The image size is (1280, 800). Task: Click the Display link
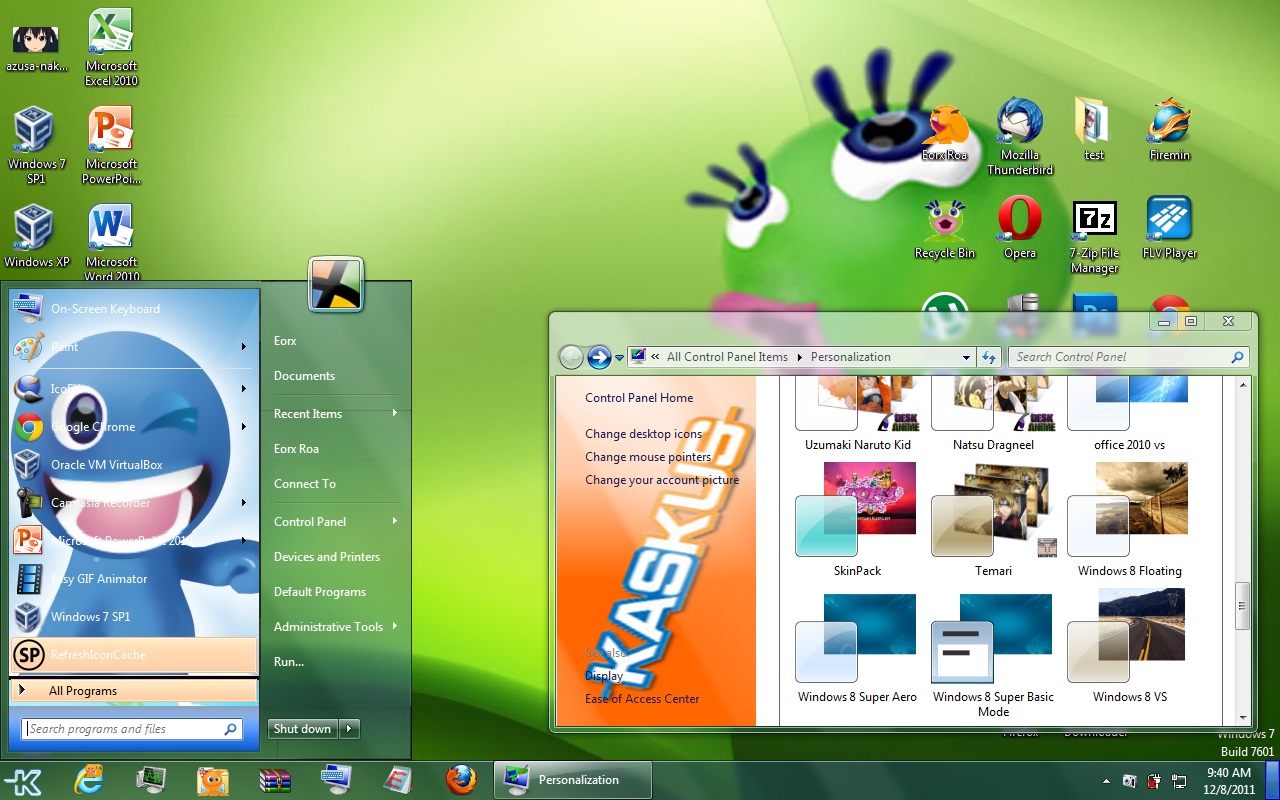coord(604,676)
